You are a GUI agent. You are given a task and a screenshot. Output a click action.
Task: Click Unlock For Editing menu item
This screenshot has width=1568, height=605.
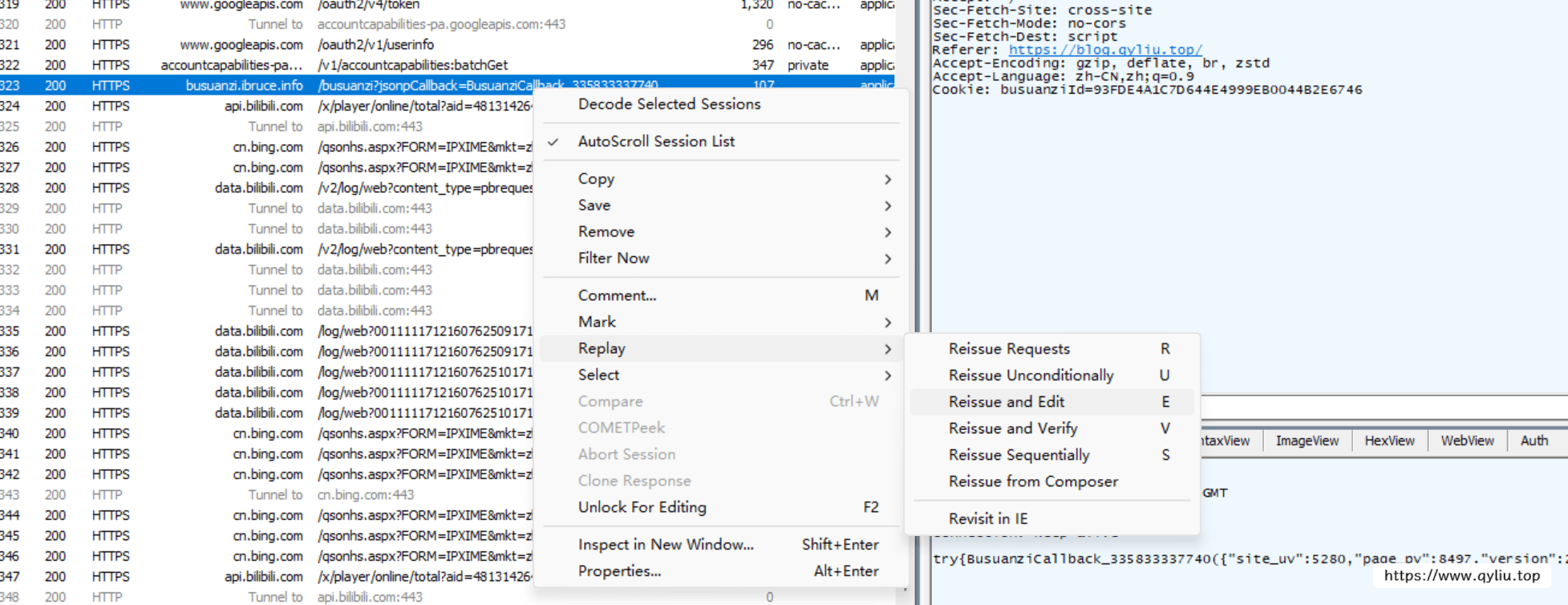[x=642, y=507]
